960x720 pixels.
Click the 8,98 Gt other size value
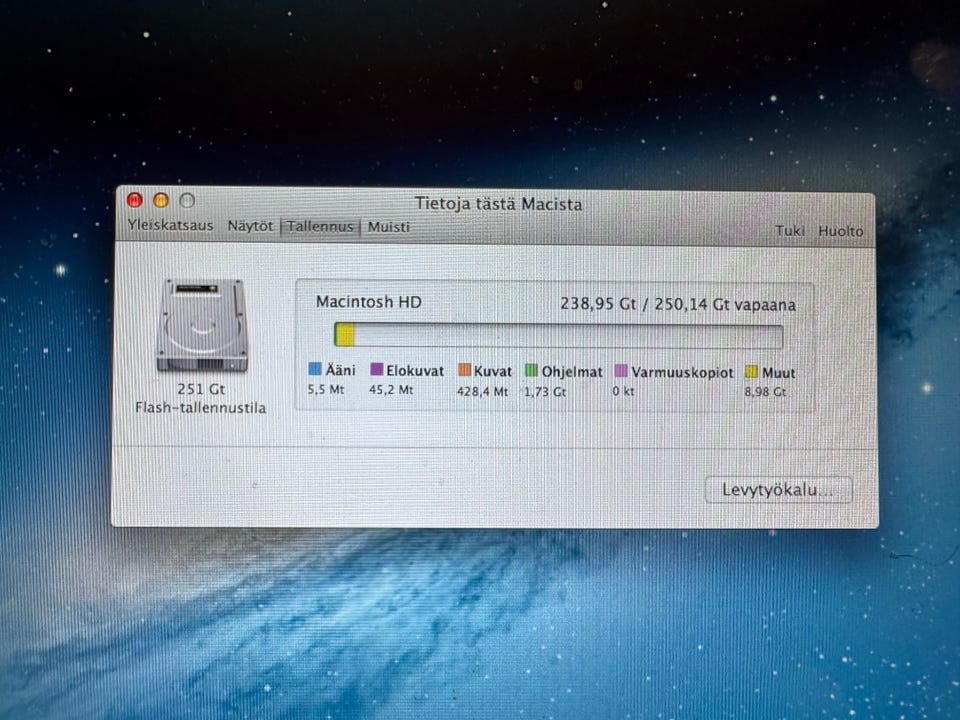[765, 392]
